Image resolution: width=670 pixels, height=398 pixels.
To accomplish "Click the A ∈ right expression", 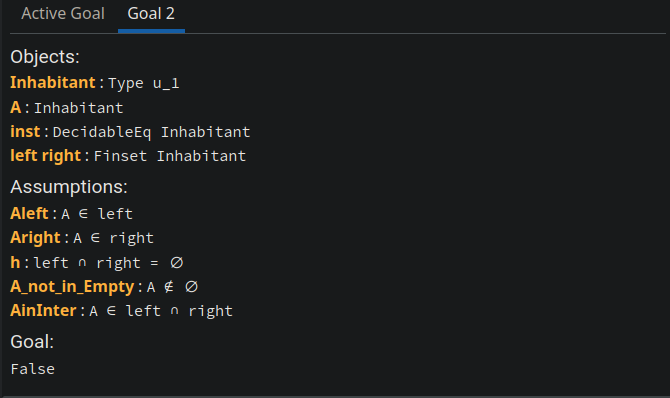I will tap(113, 238).
